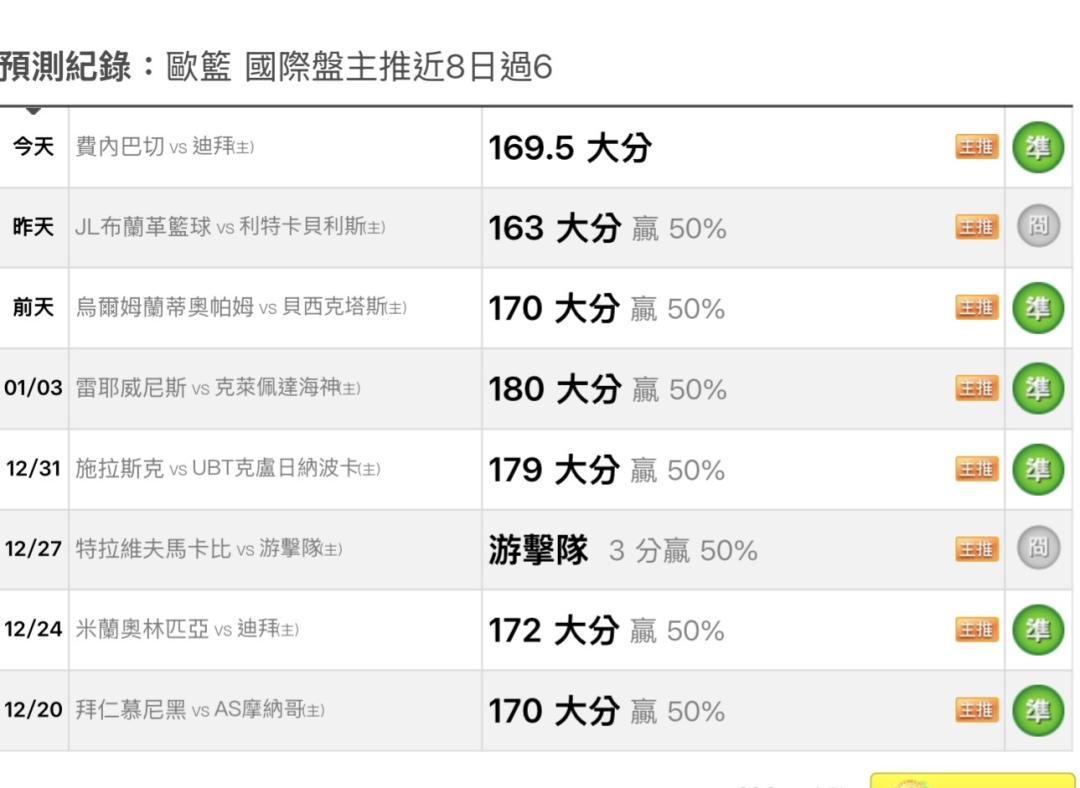
Task: Click the green 準 icon for 12/20
Action: pos(1037,710)
